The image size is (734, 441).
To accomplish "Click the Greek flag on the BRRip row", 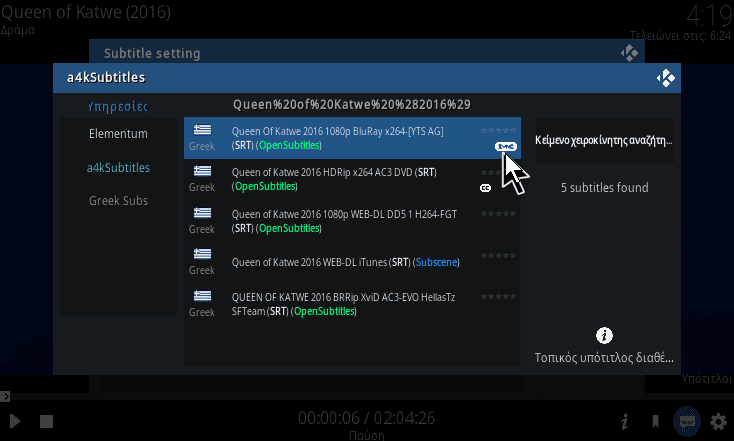I will tap(202, 296).
